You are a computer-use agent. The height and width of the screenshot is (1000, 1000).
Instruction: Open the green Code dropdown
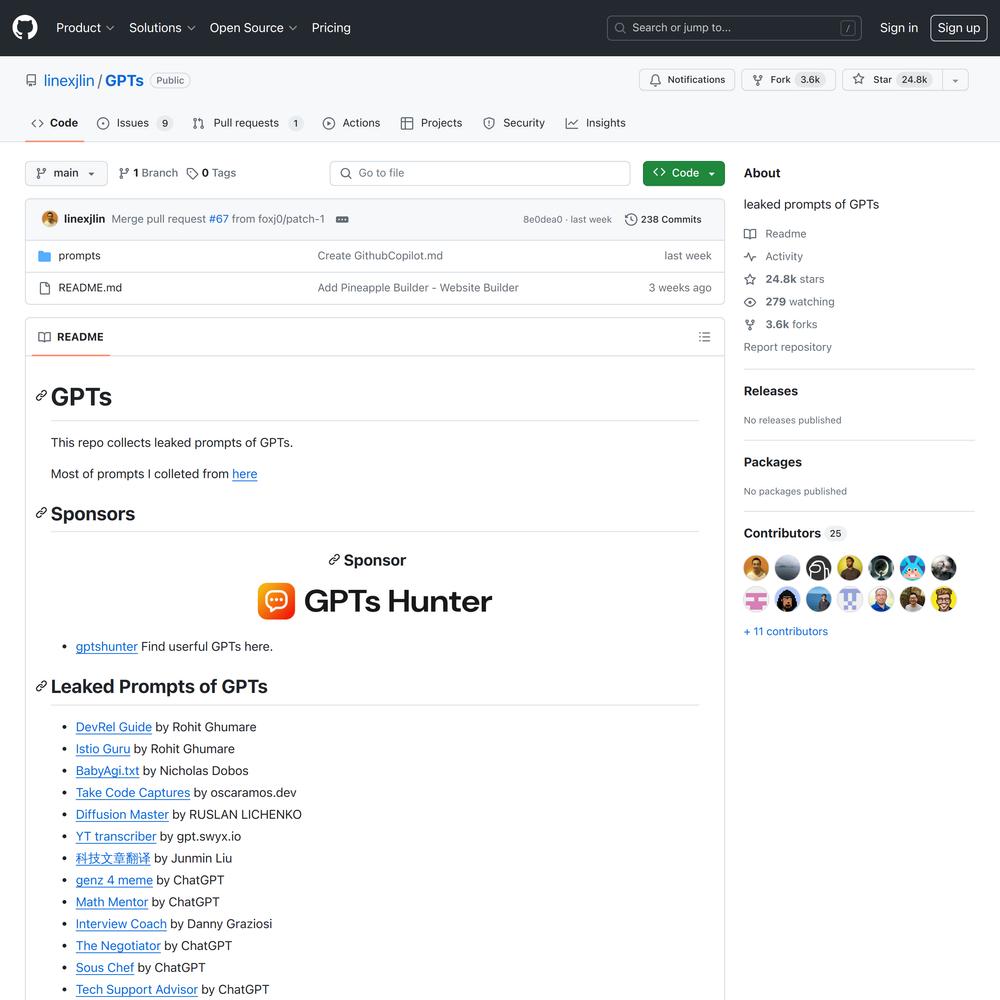pos(684,173)
